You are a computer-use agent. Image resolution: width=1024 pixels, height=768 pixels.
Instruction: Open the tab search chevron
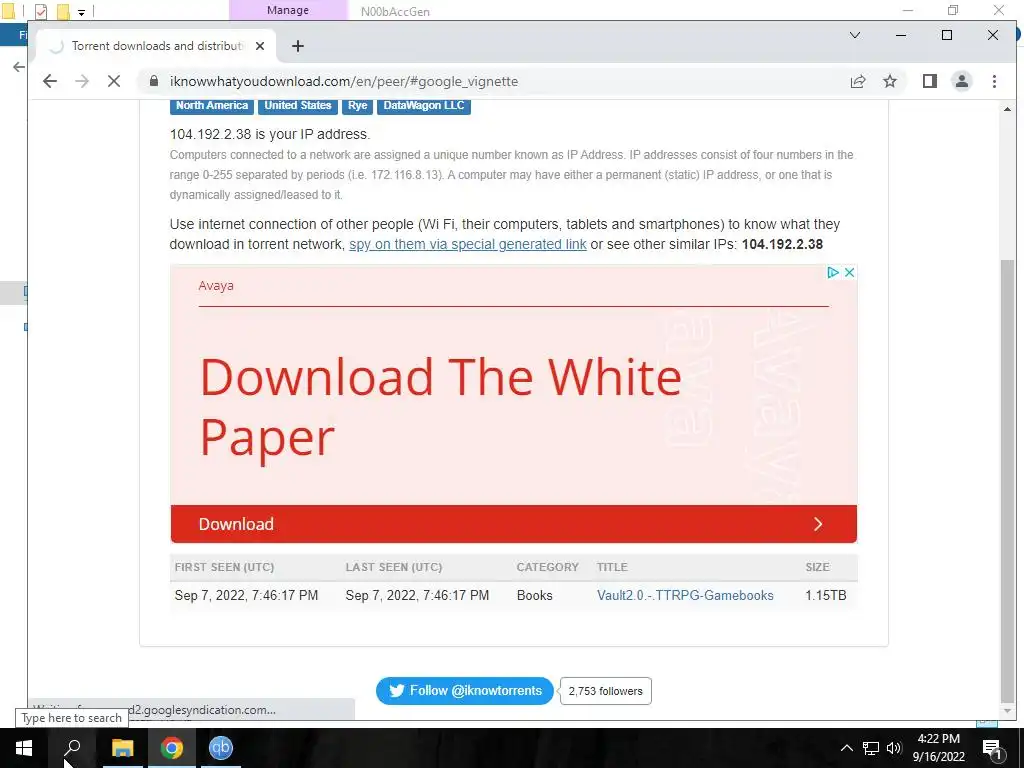[x=854, y=35]
